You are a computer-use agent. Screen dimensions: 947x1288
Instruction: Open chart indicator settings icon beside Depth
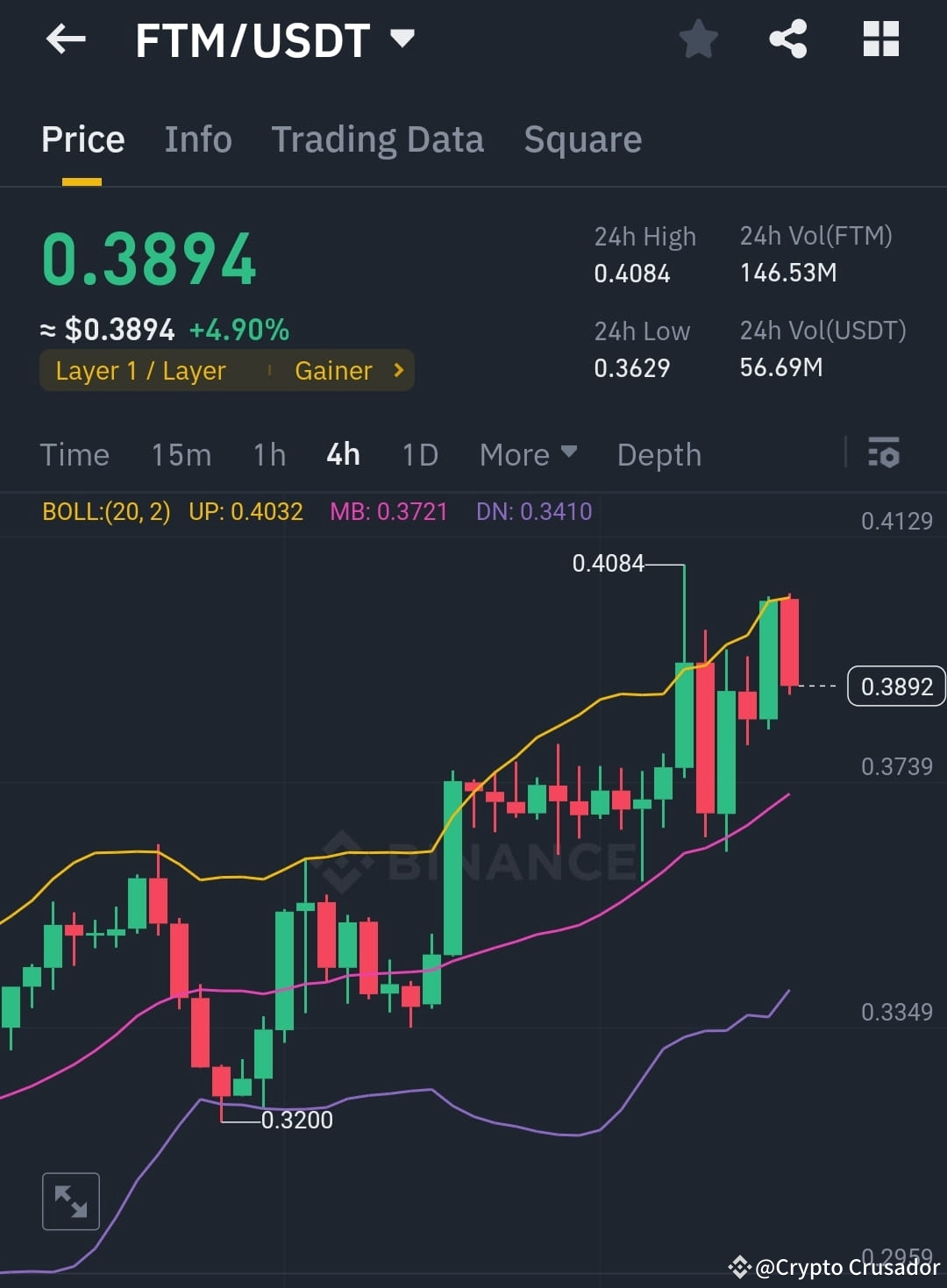pyautogui.click(x=884, y=454)
